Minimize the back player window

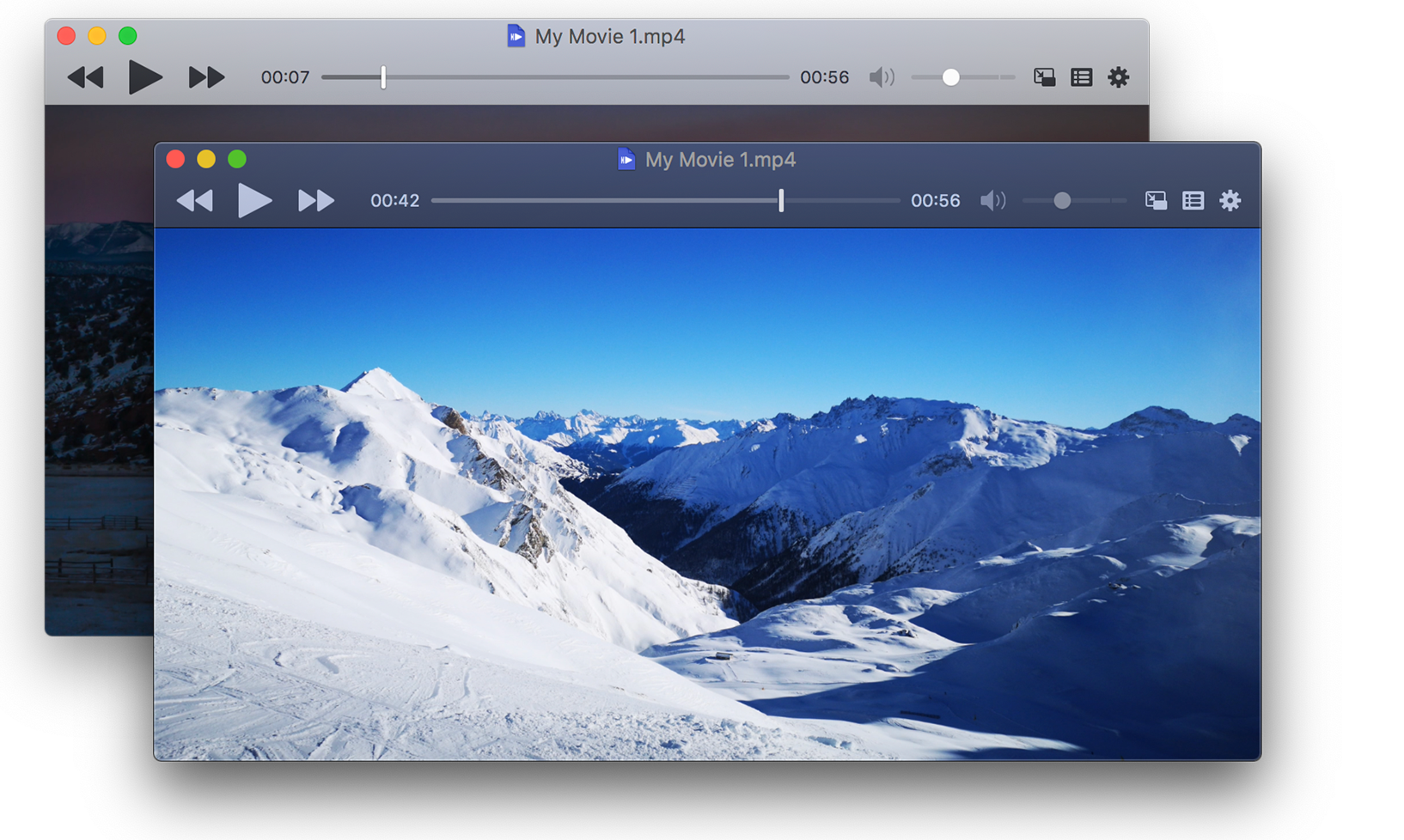tap(97, 35)
